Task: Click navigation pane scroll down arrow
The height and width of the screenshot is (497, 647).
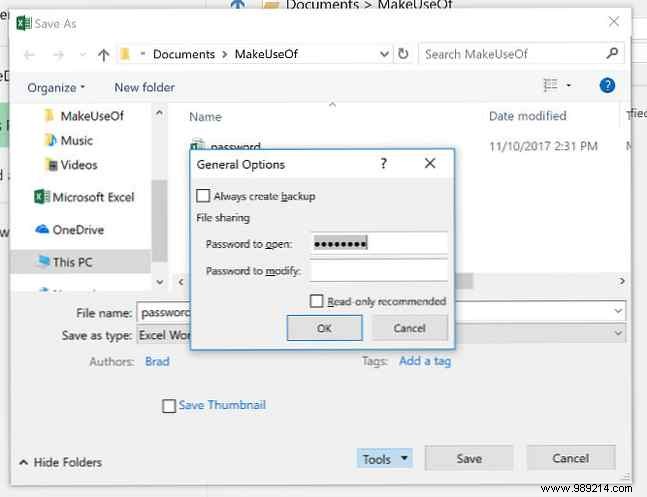Action: 160,282
